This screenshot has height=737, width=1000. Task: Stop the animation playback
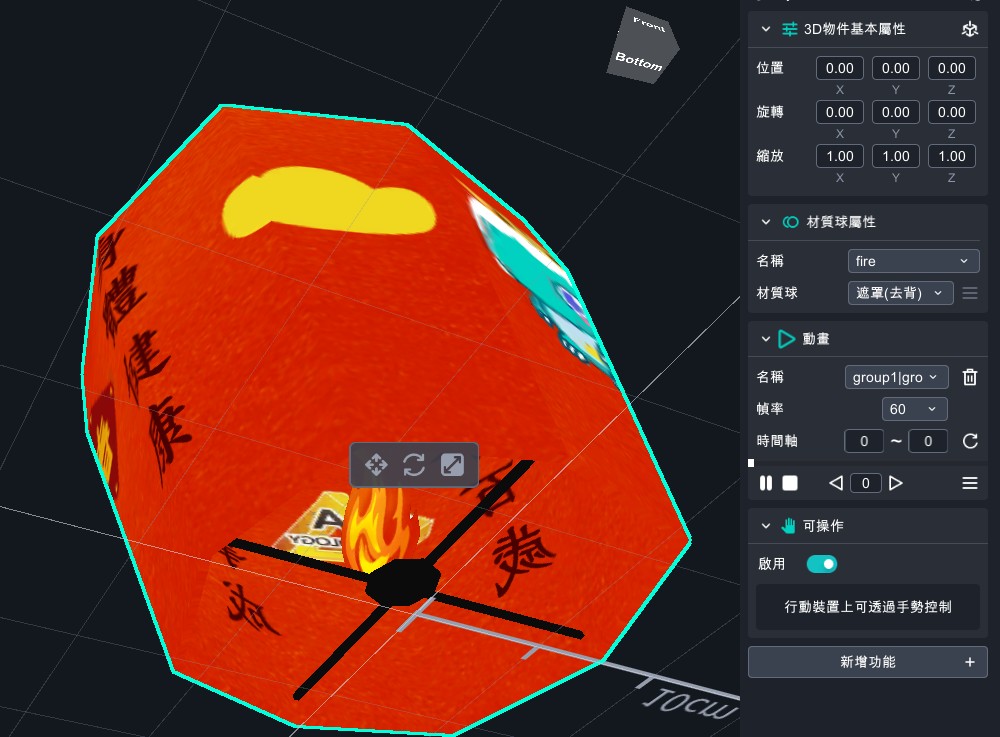click(790, 483)
